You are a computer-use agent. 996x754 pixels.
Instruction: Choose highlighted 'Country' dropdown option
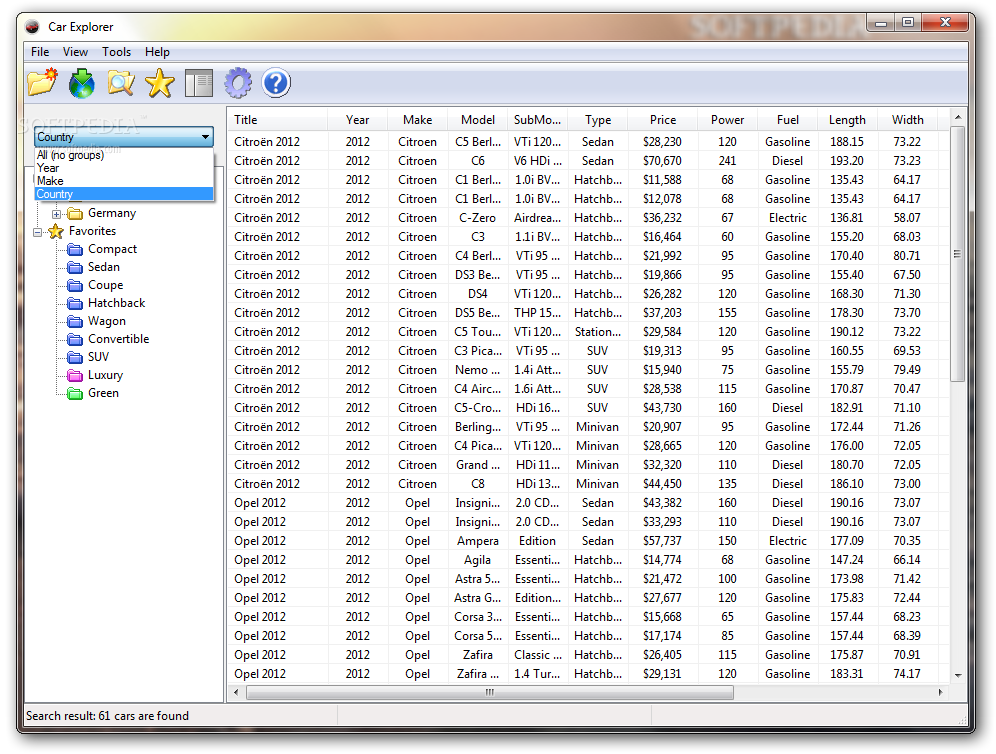tap(124, 194)
